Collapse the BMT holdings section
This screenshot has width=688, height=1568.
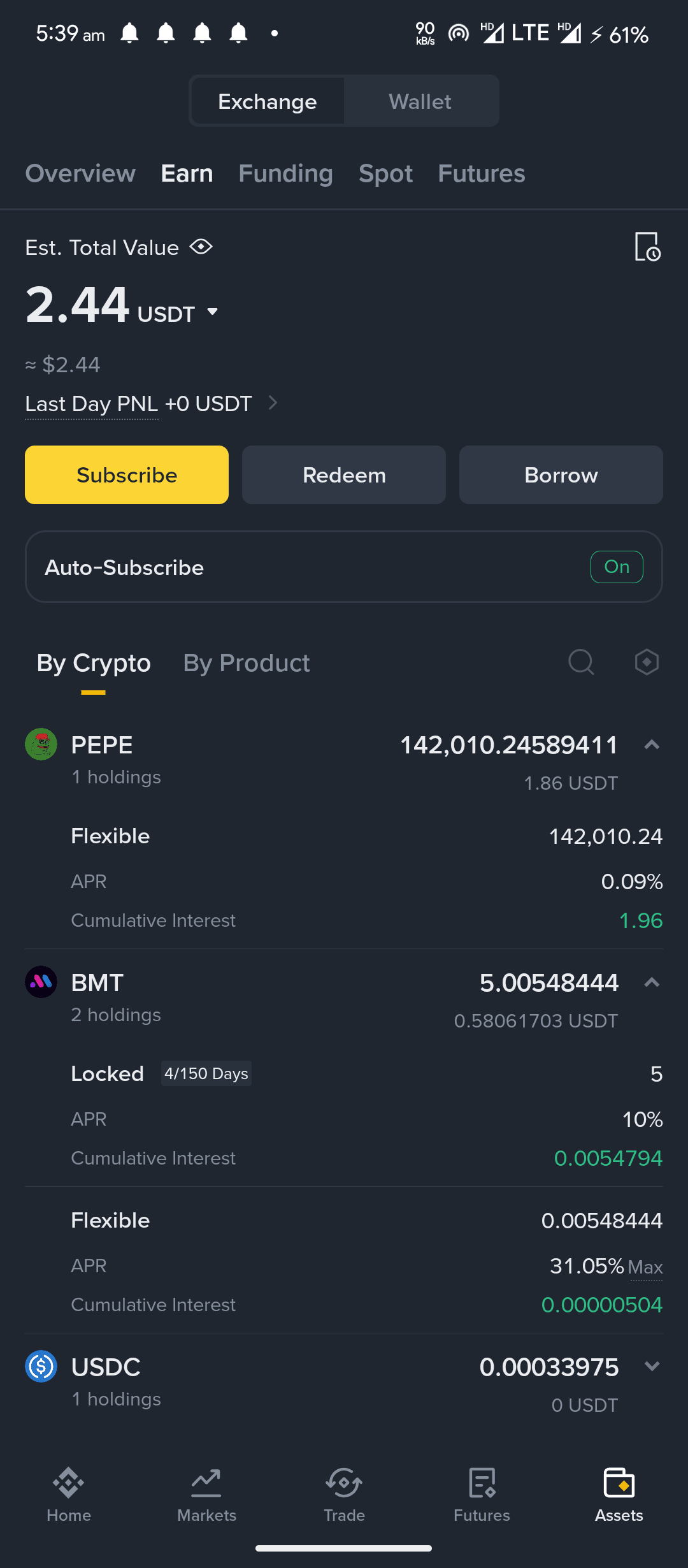click(652, 982)
